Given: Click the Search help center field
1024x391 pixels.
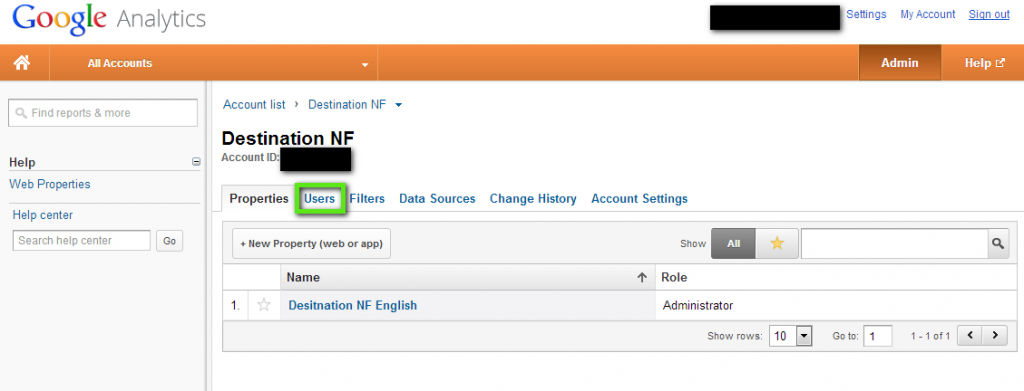Looking at the screenshot, I should pyautogui.click(x=82, y=240).
